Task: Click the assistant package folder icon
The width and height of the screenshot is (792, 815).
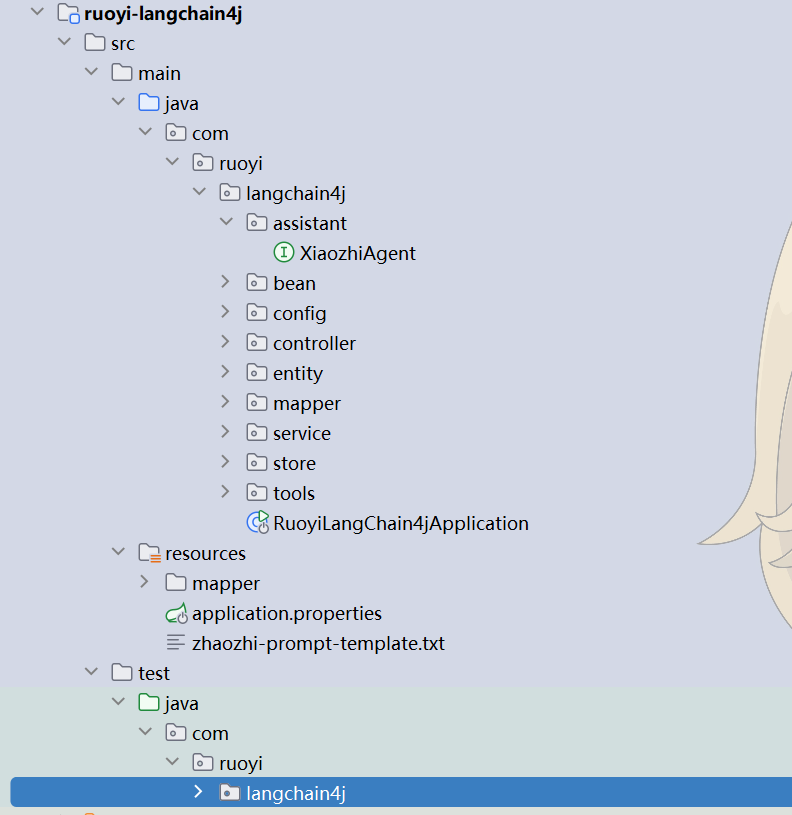Action: pos(257,223)
